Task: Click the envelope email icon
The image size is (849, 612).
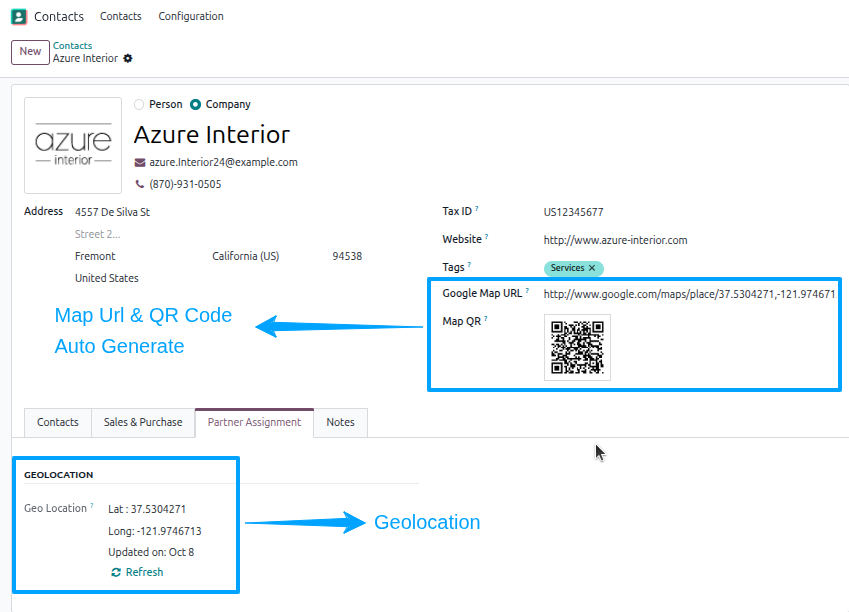Action: [140, 162]
